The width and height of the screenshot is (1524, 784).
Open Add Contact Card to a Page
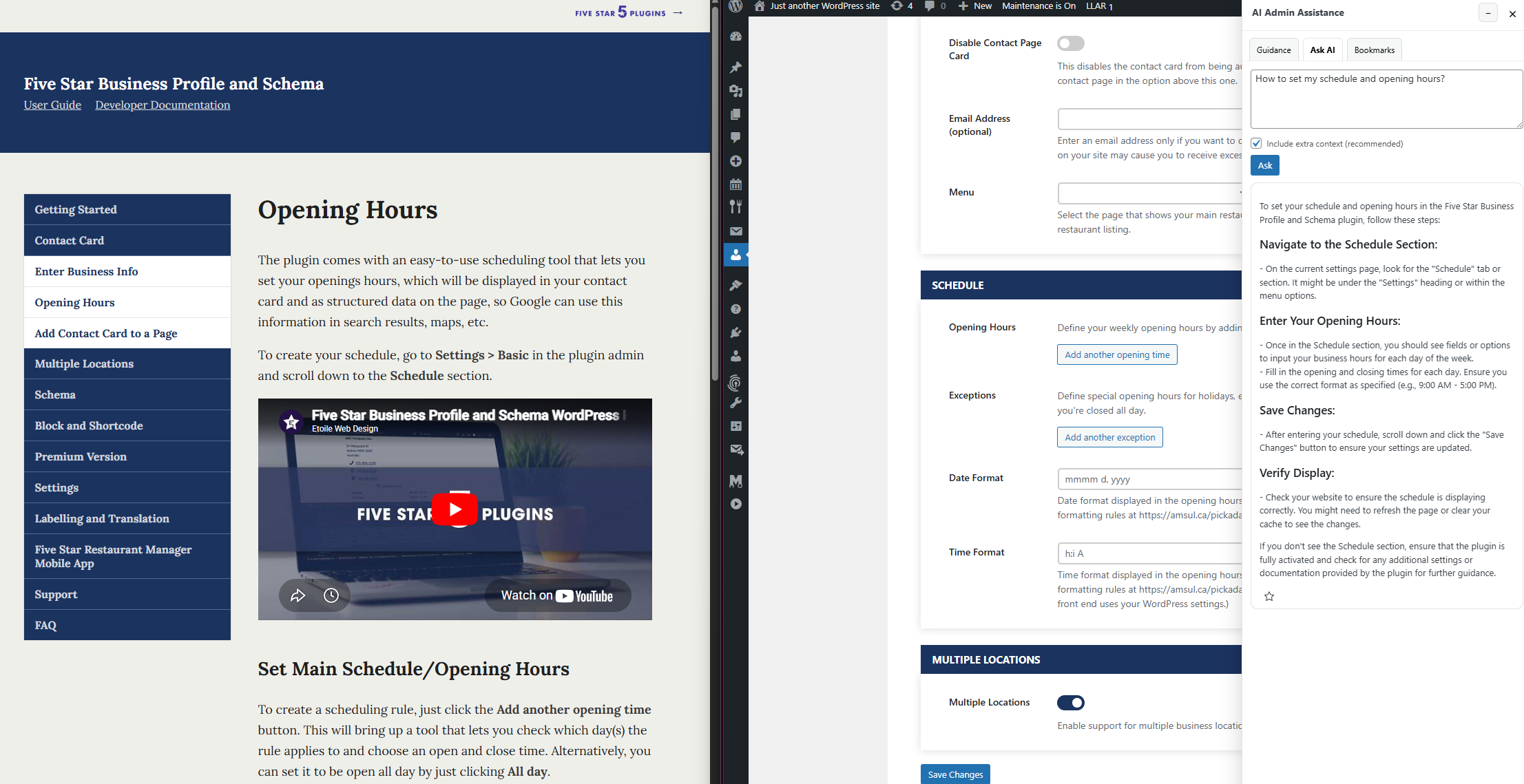point(127,333)
